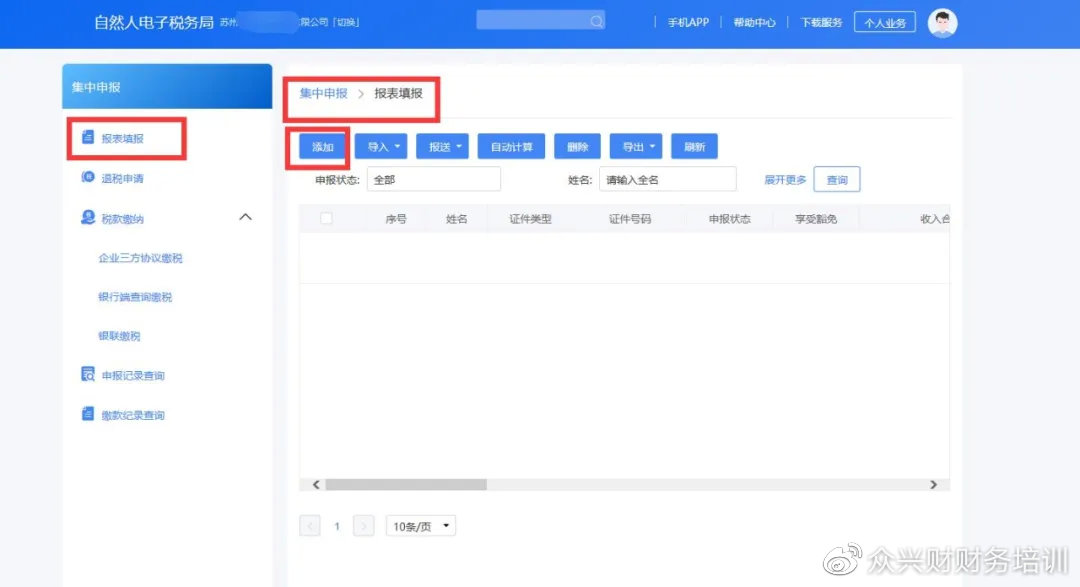The width and height of the screenshot is (1080, 587).
Task: Click the 姓名 column header
Action: click(456, 219)
